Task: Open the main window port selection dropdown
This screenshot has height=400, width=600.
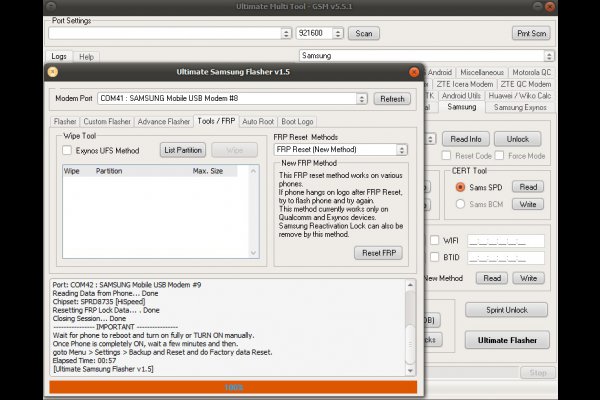Action: click(x=286, y=33)
